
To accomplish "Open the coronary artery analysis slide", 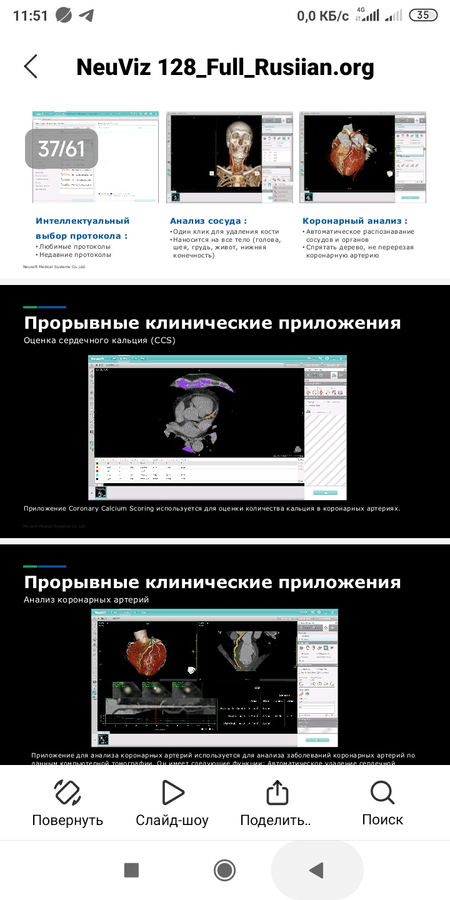I will pos(225,654).
